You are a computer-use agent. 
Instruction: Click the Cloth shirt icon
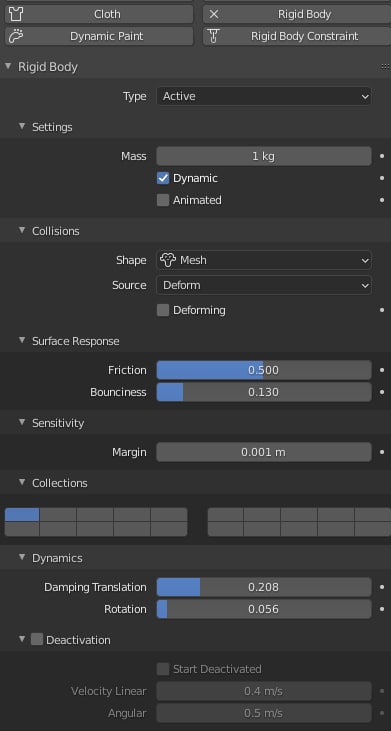(16, 14)
